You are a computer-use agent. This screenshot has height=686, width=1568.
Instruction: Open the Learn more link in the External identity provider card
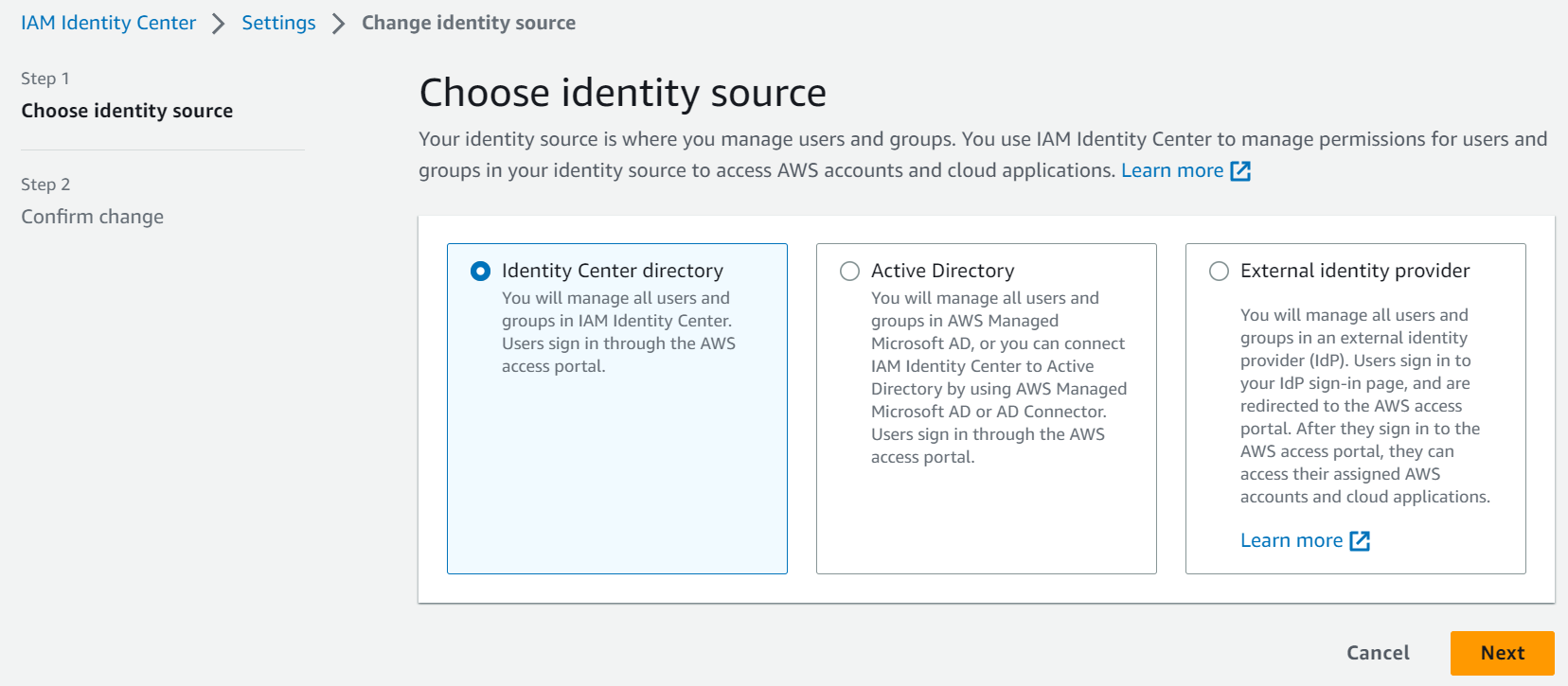pyautogui.click(x=1292, y=540)
